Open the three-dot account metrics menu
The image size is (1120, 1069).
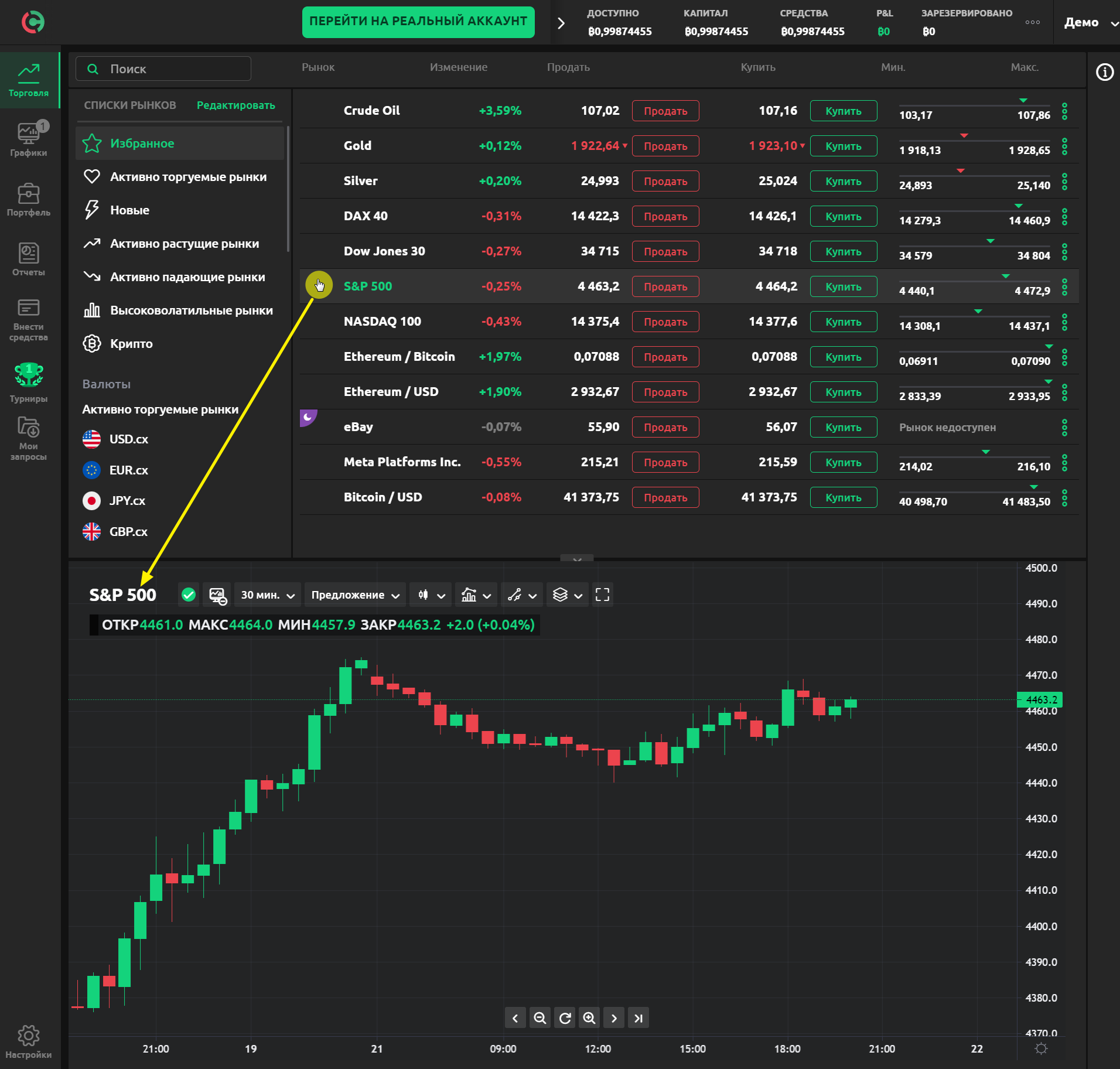(1033, 22)
